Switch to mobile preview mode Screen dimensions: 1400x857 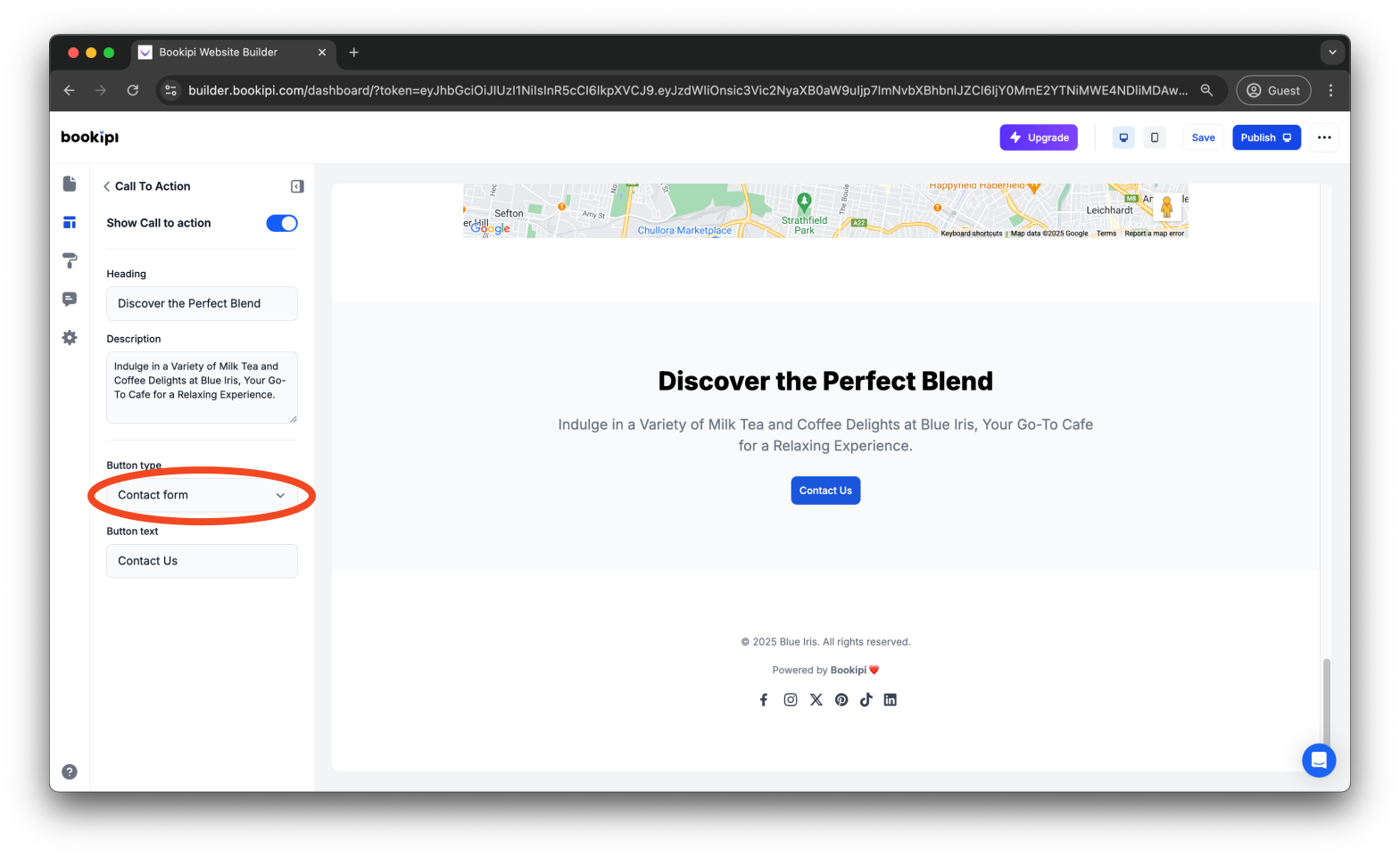(1155, 137)
